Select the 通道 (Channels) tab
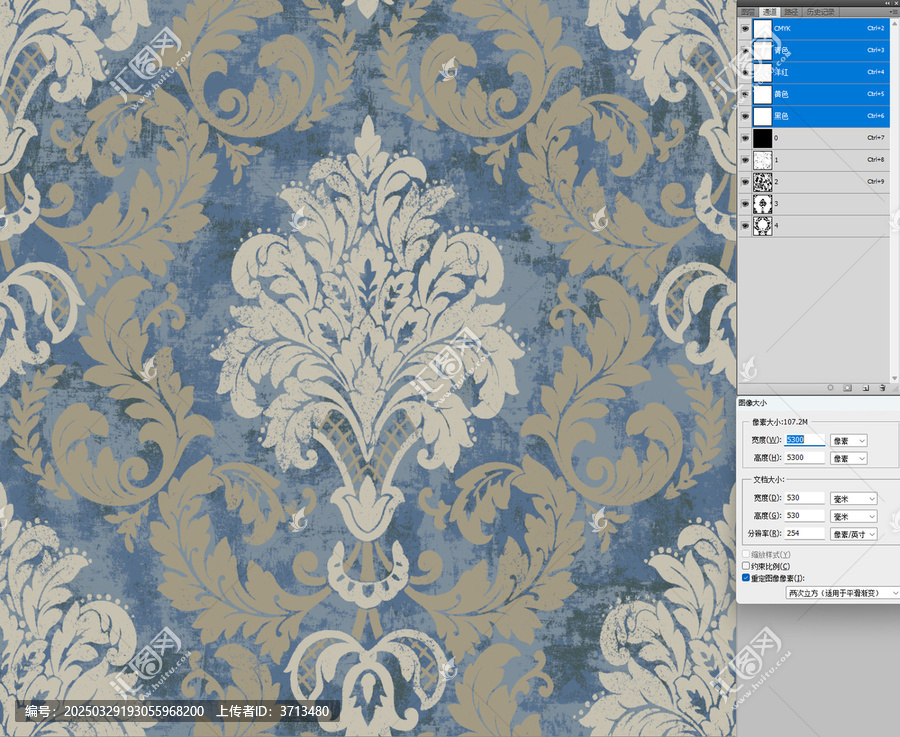This screenshot has height=737, width=900. (769, 12)
